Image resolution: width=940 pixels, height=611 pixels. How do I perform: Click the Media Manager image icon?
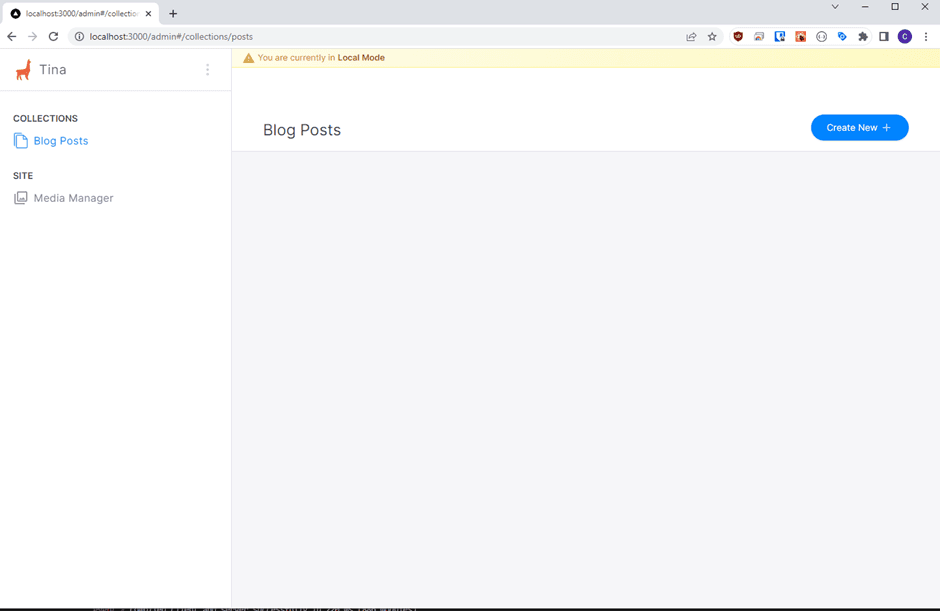tap(20, 198)
